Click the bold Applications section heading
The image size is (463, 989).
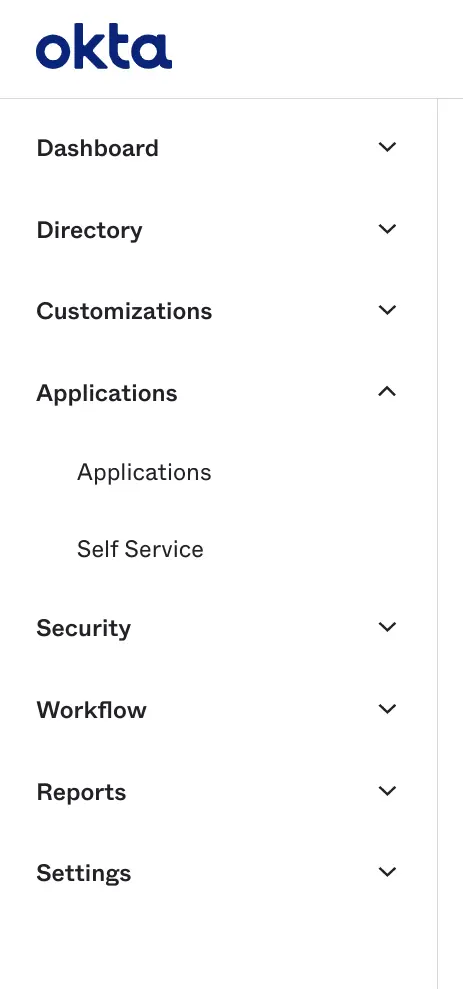click(x=107, y=394)
